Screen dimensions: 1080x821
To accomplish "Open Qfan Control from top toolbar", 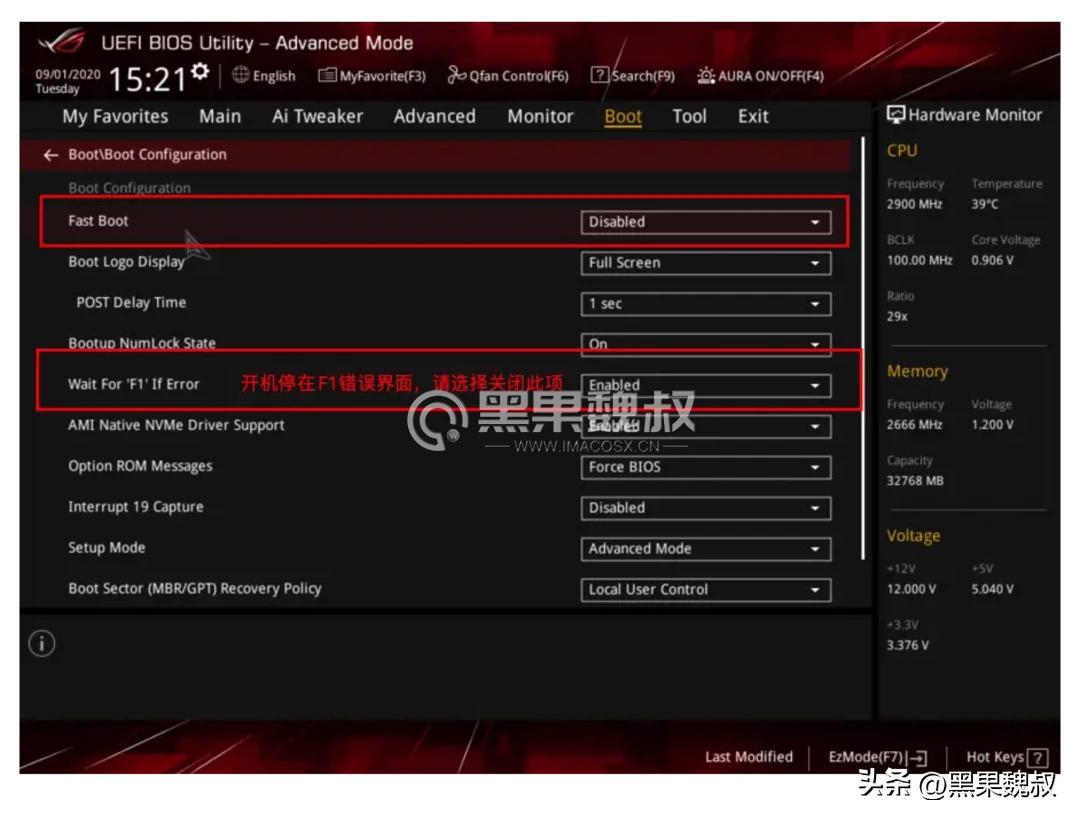I will [x=509, y=75].
